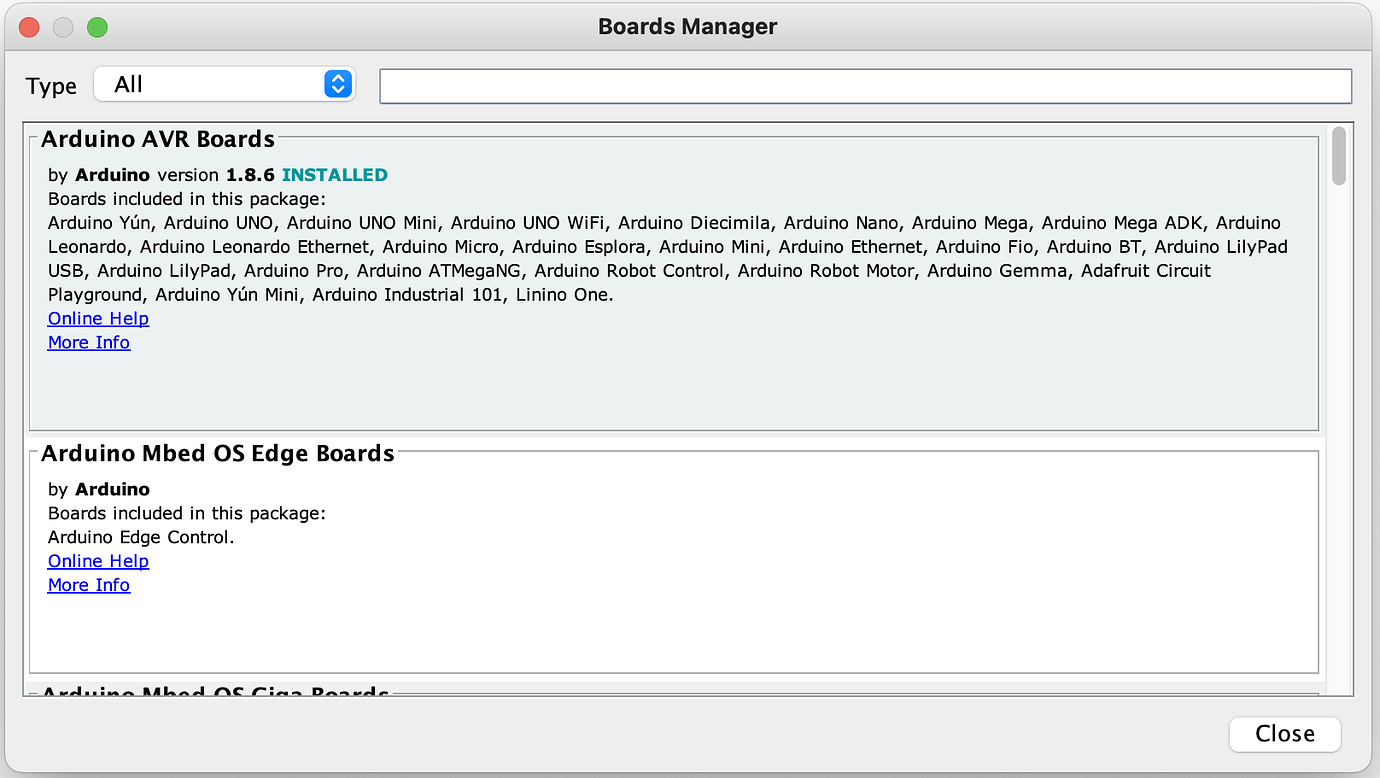Click the yellow minimize window button
This screenshot has height=778, width=1380.
click(63, 27)
